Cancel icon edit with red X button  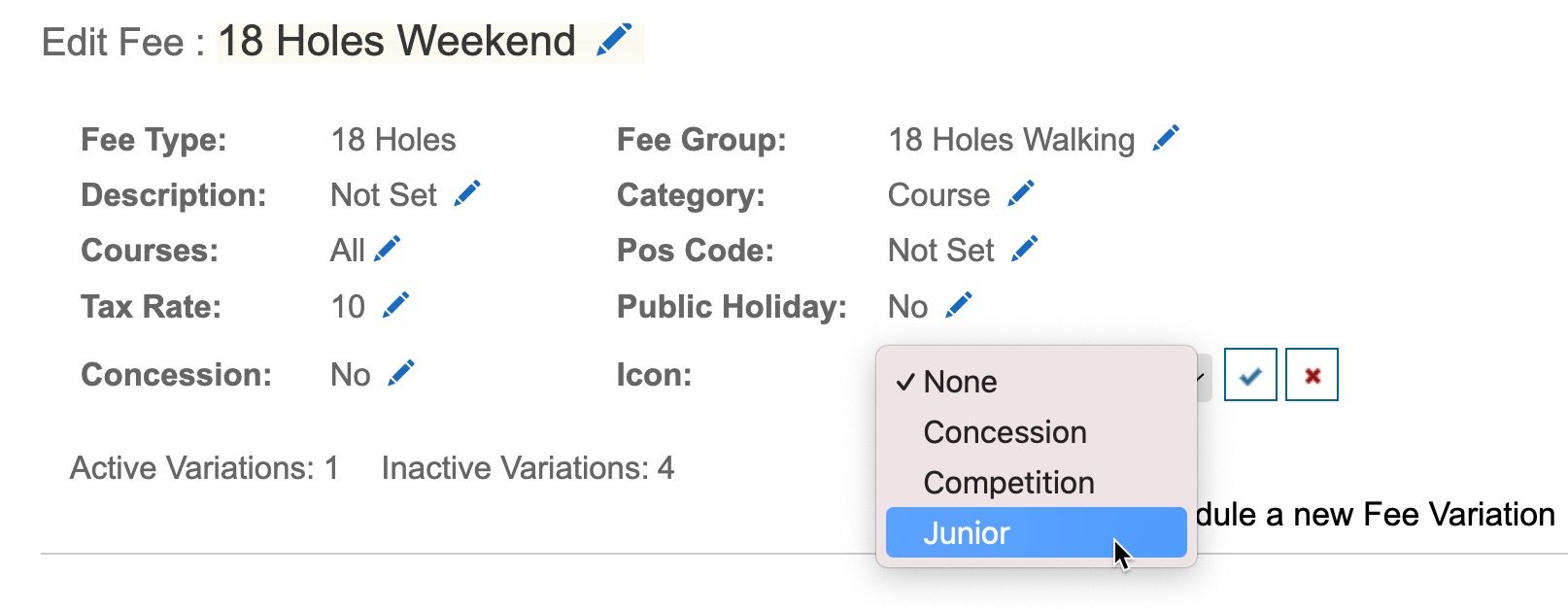1312,375
